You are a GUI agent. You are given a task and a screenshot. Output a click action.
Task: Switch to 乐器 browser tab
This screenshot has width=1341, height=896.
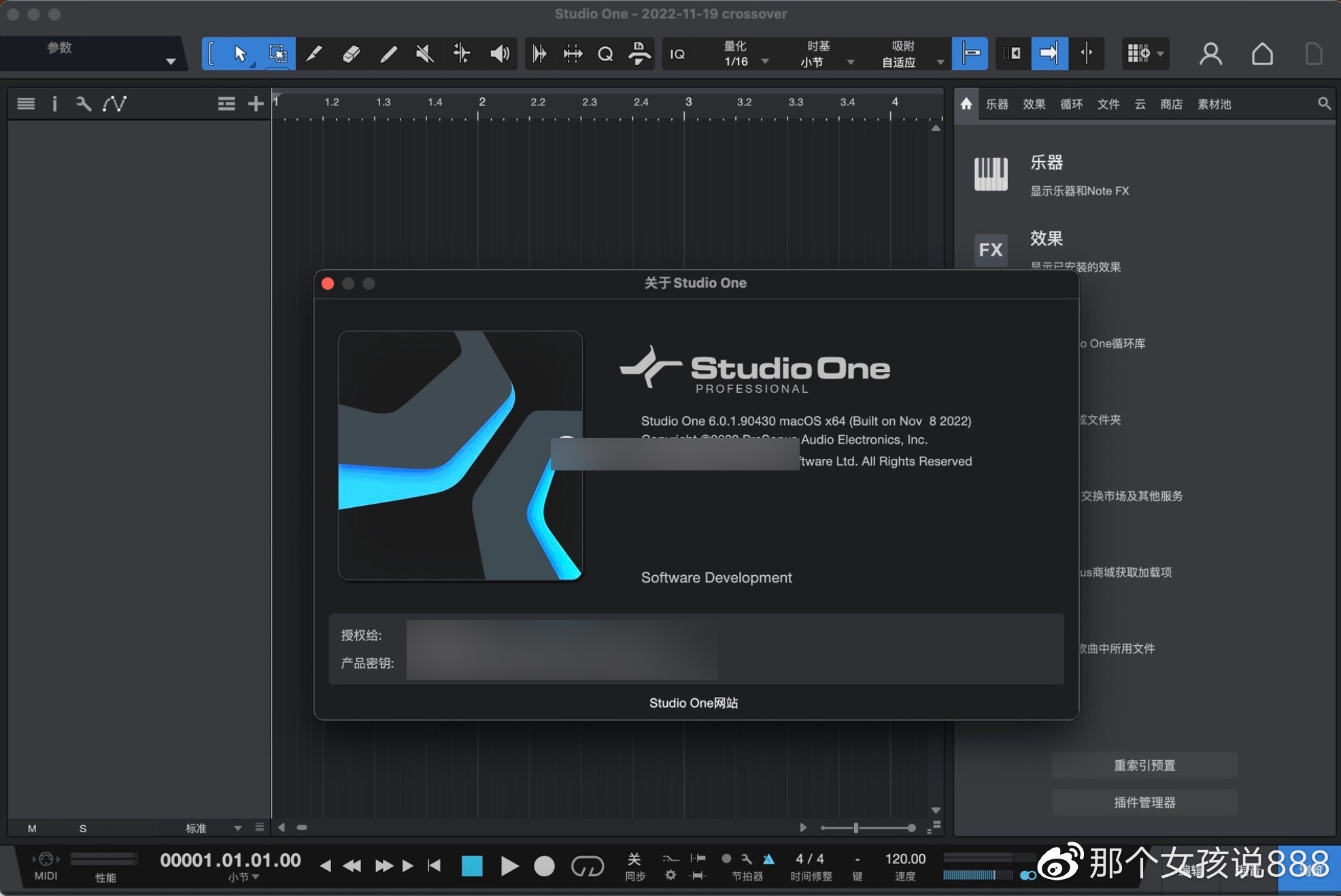point(997,104)
